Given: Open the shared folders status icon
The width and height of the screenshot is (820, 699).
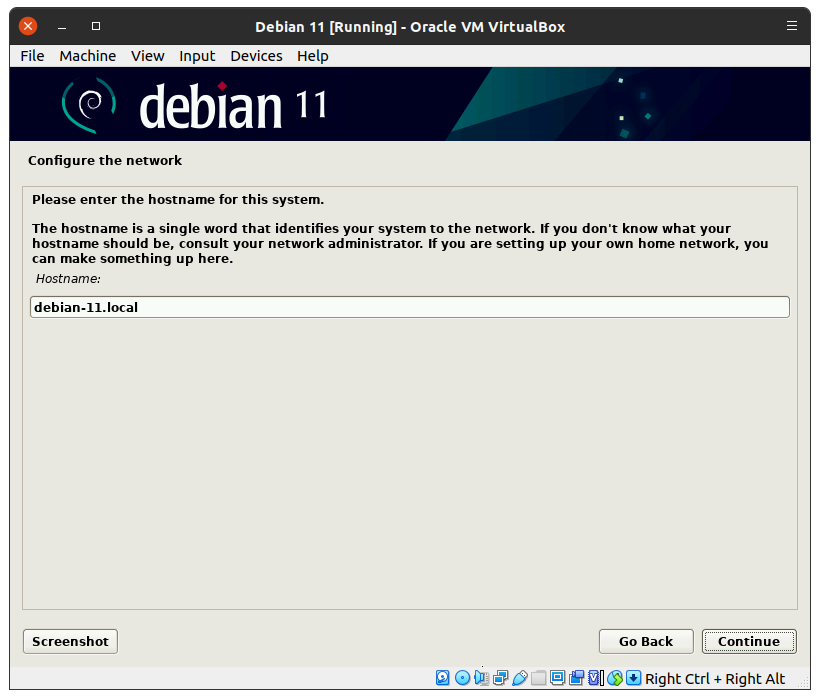Looking at the screenshot, I should 538,679.
